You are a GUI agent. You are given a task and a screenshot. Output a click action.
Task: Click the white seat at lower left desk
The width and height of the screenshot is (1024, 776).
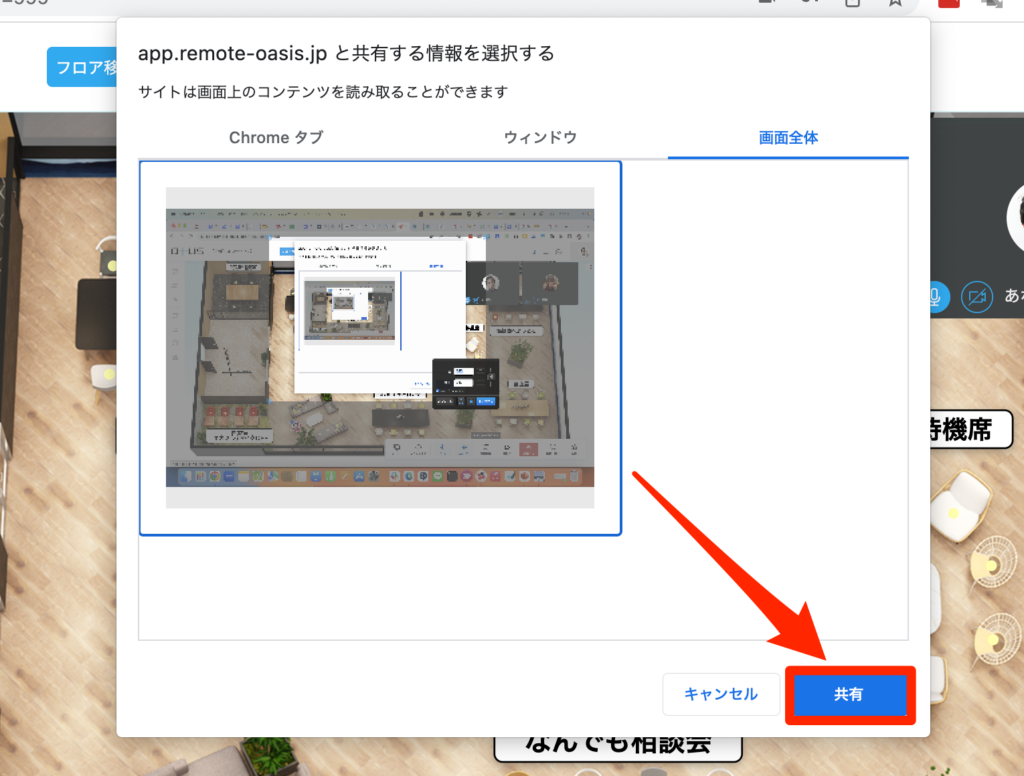coord(103,376)
